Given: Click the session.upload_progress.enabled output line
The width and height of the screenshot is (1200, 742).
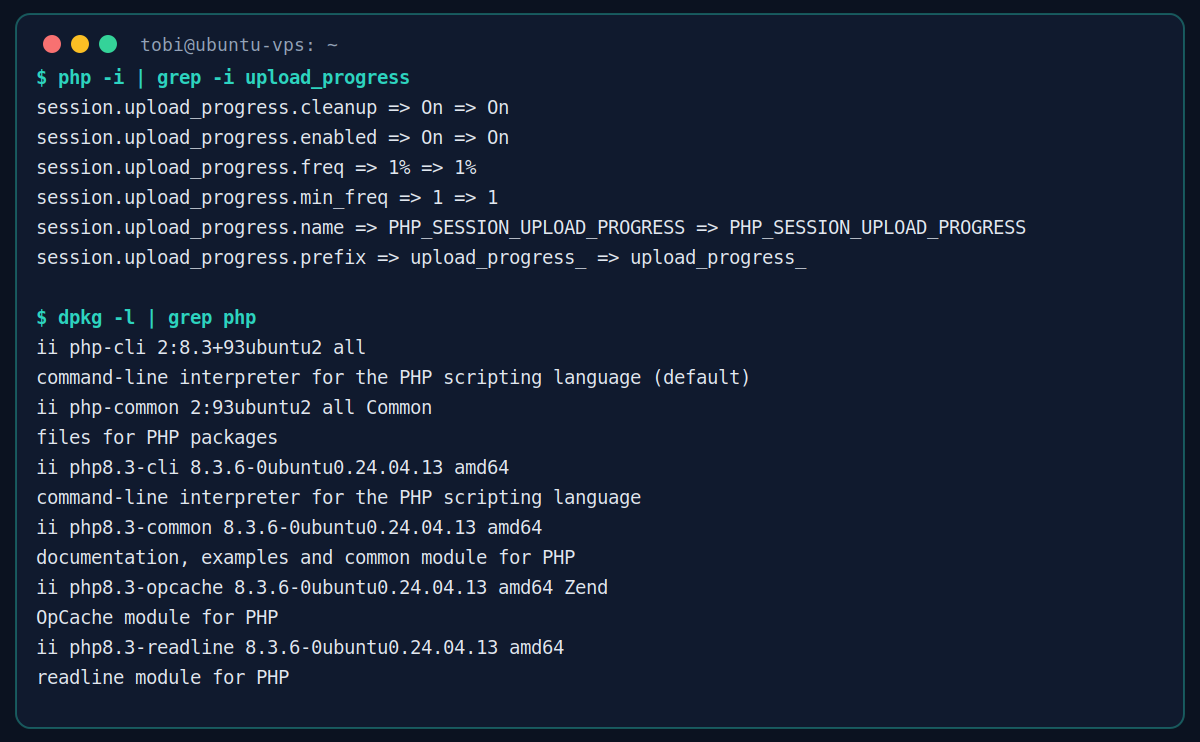Looking at the screenshot, I should tap(273, 138).
